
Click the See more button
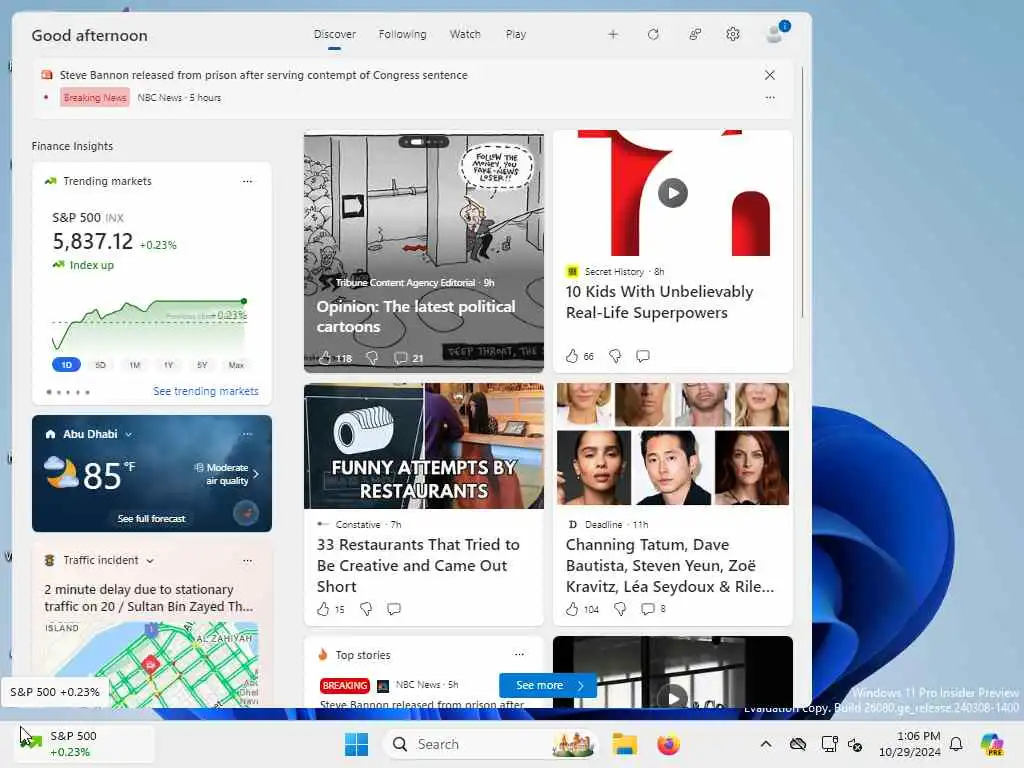pos(547,685)
